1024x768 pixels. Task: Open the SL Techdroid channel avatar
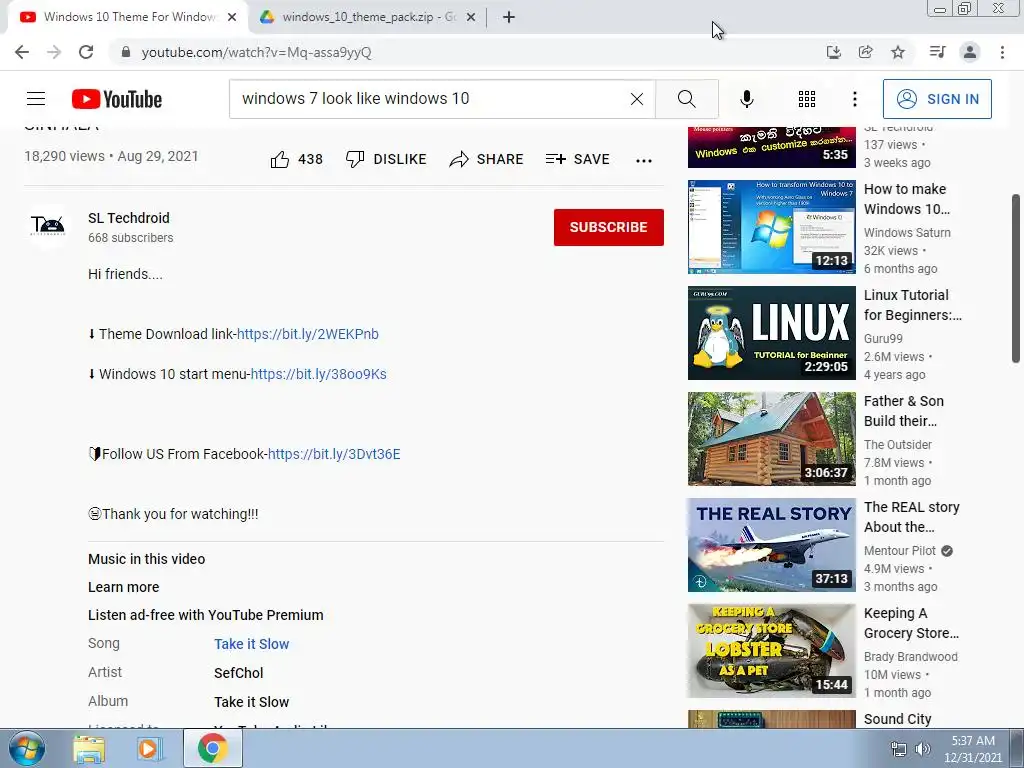pos(48,227)
